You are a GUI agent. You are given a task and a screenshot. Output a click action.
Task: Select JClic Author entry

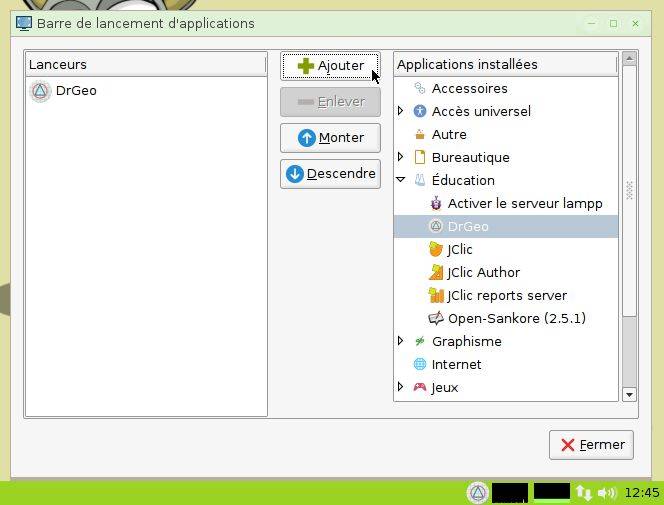click(483, 273)
